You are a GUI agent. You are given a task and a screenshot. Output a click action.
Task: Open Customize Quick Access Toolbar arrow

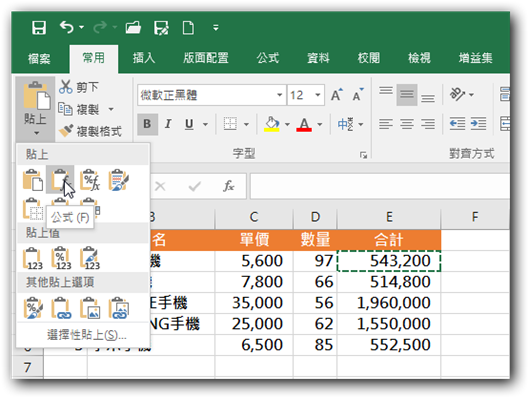(x=216, y=28)
